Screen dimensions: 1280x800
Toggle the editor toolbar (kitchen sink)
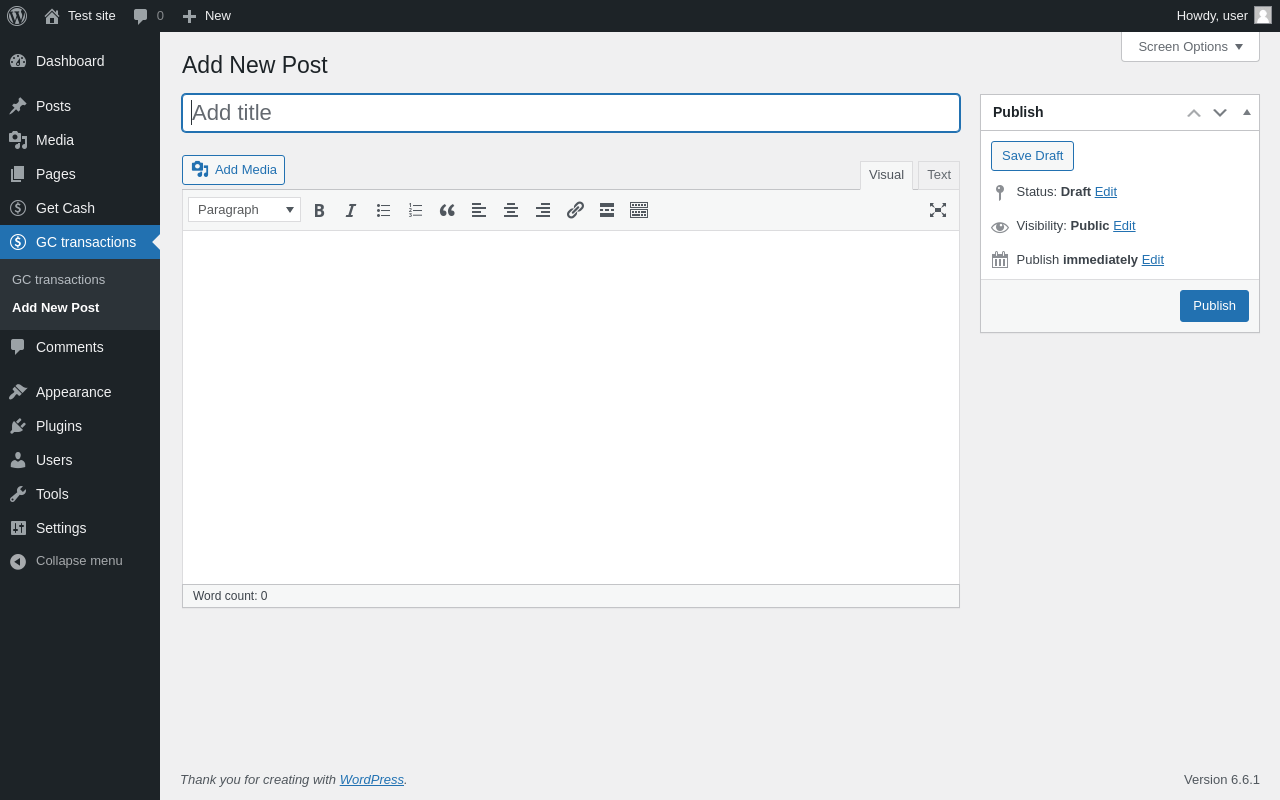tap(639, 210)
